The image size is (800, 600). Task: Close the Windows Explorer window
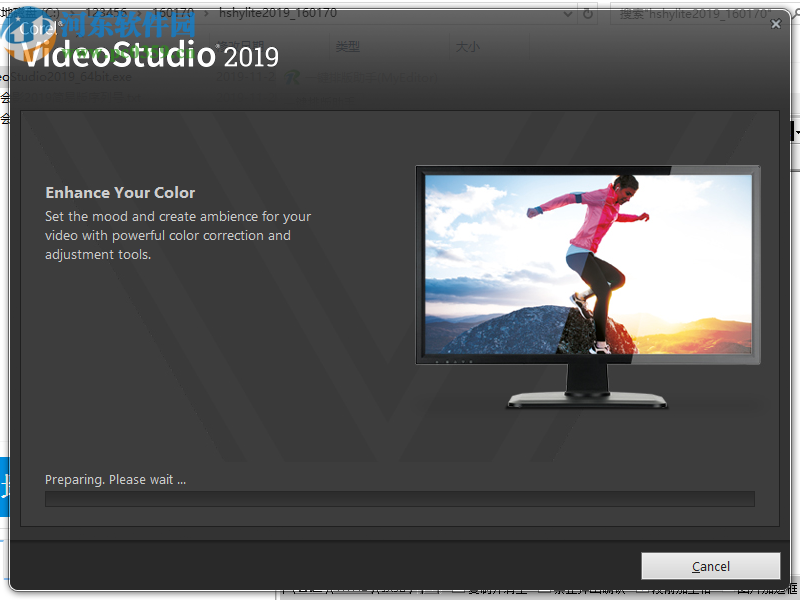[777, 23]
